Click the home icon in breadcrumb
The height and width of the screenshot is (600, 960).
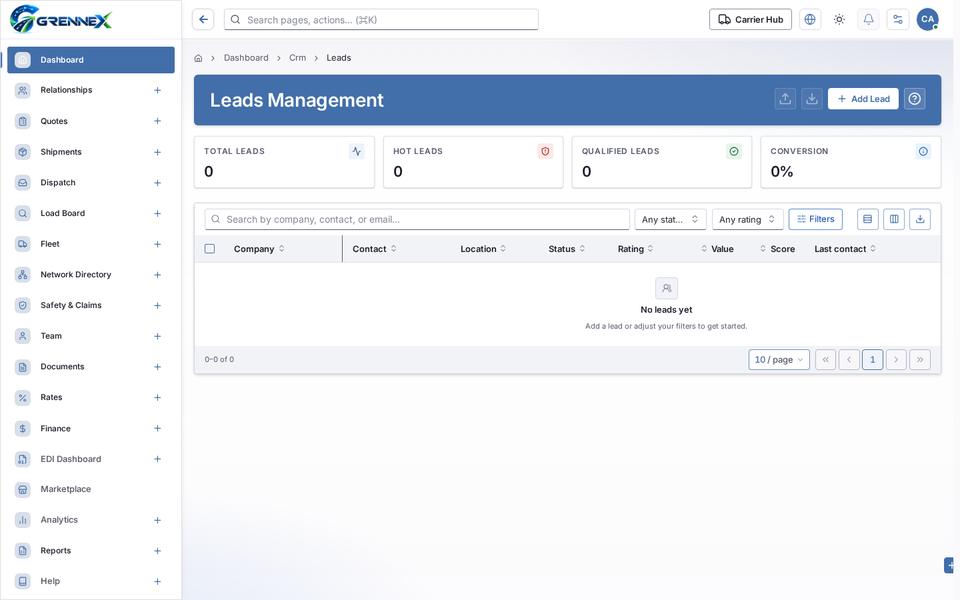point(198,58)
